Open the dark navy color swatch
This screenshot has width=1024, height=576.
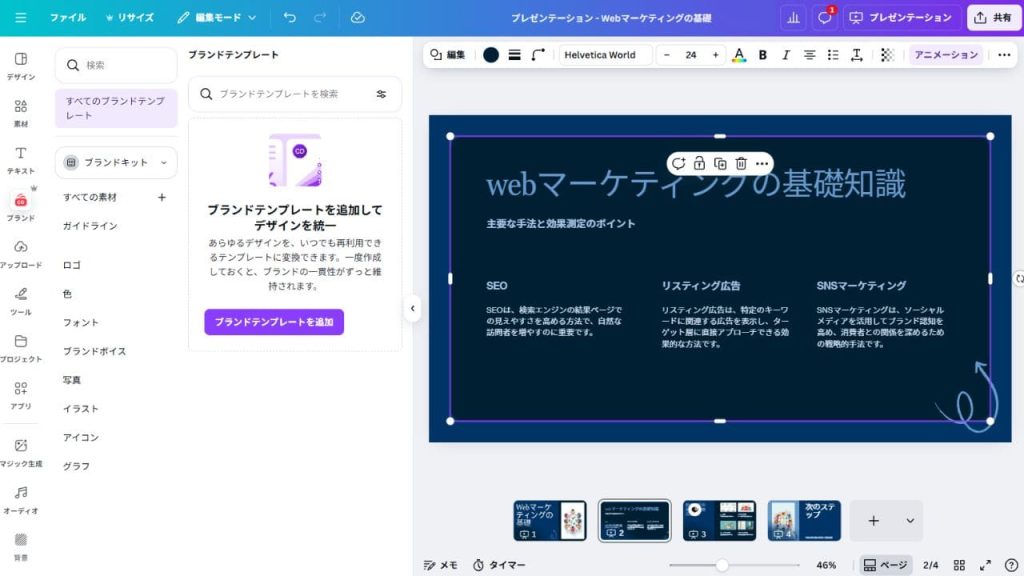[491, 55]
